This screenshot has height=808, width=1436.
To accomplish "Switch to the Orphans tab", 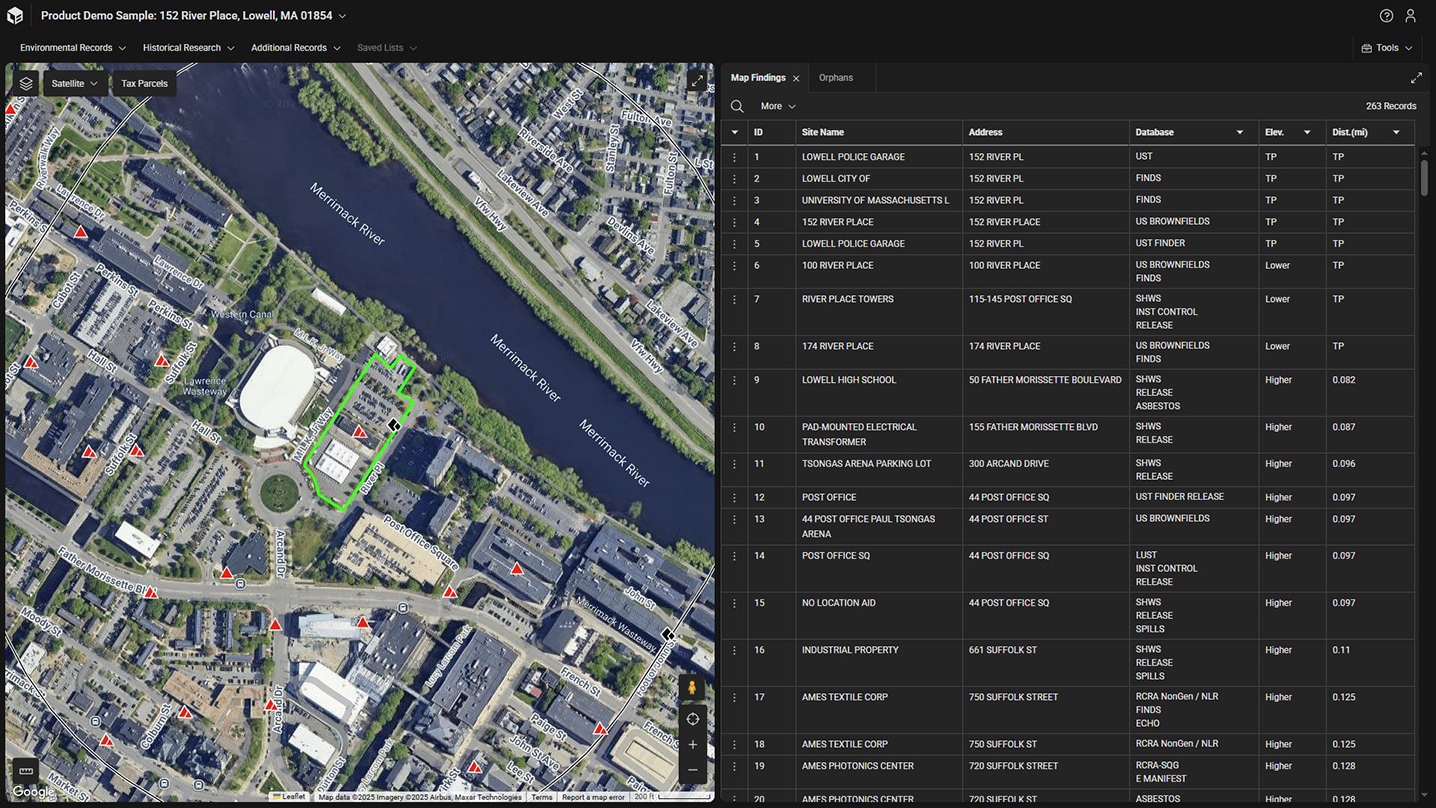I will coord(836,78).
